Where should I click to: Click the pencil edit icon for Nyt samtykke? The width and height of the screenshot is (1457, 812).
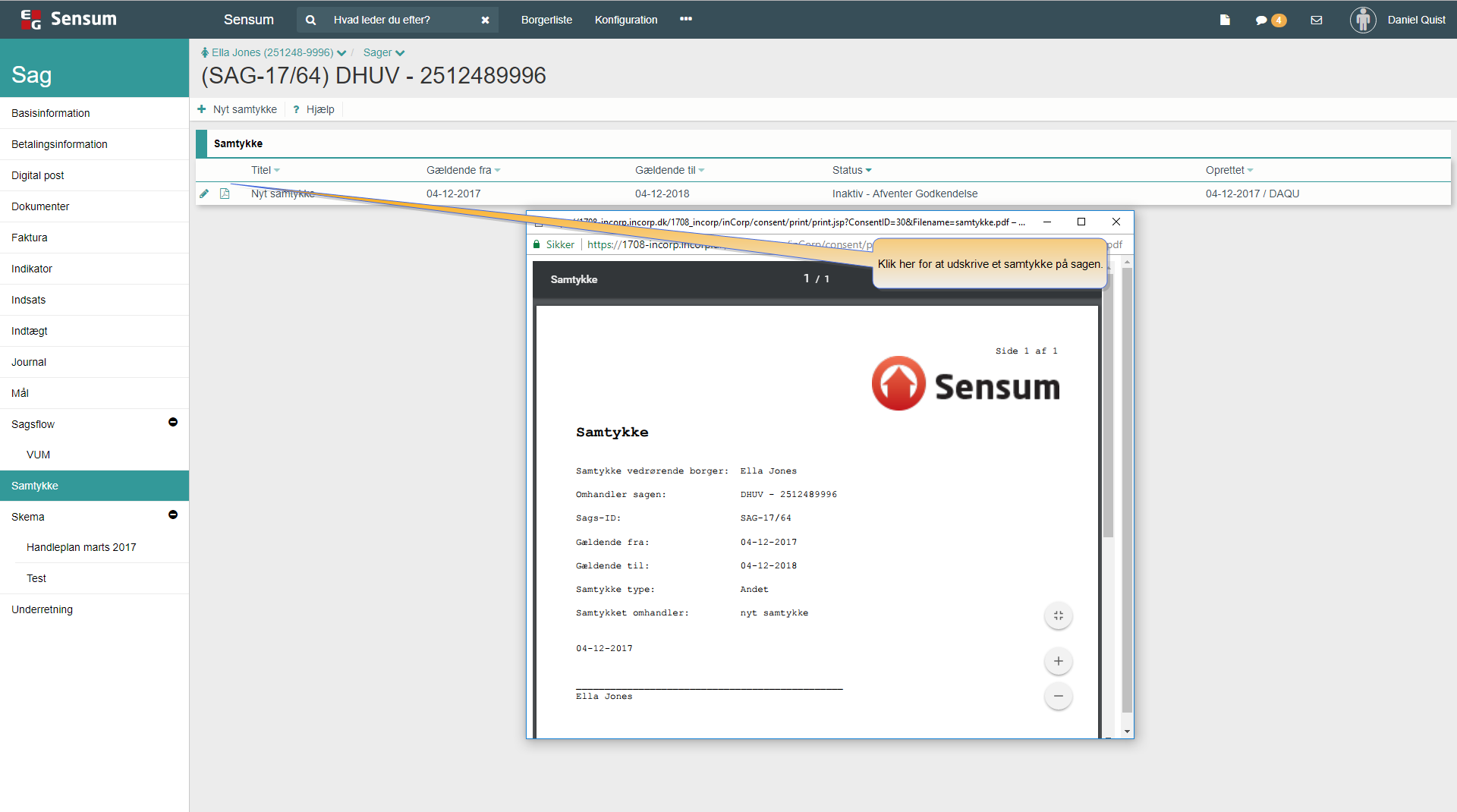(x=204, y=194)
